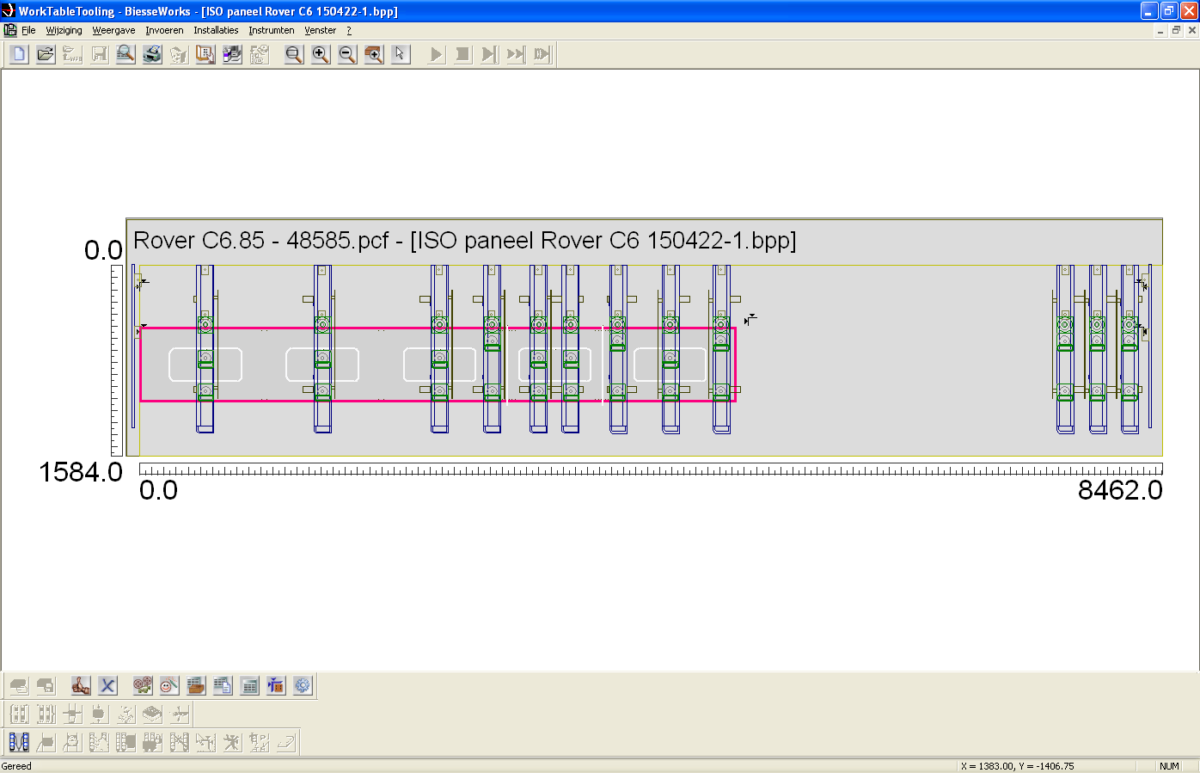This screenshot has height=773, width=1200.
Task: Click the grayed-out Stop simulation button
Action: point(462,54)
